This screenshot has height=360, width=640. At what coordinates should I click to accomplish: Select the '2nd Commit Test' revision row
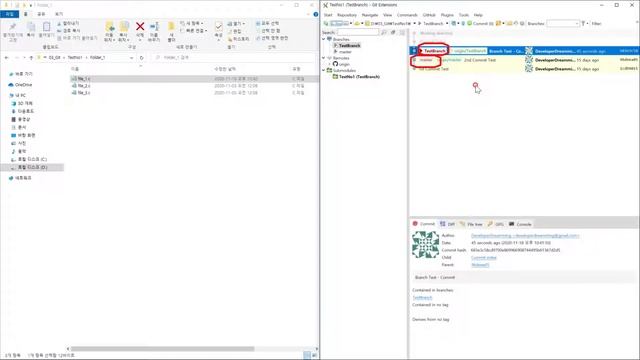[524, 60]
